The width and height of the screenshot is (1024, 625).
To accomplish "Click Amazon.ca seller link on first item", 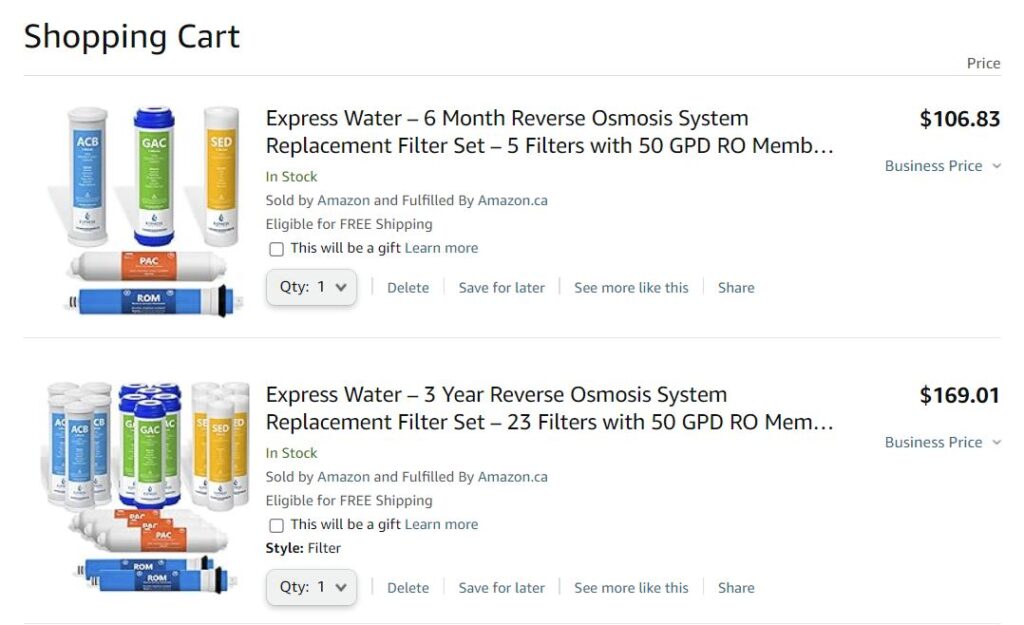I will tap(512, 200).
